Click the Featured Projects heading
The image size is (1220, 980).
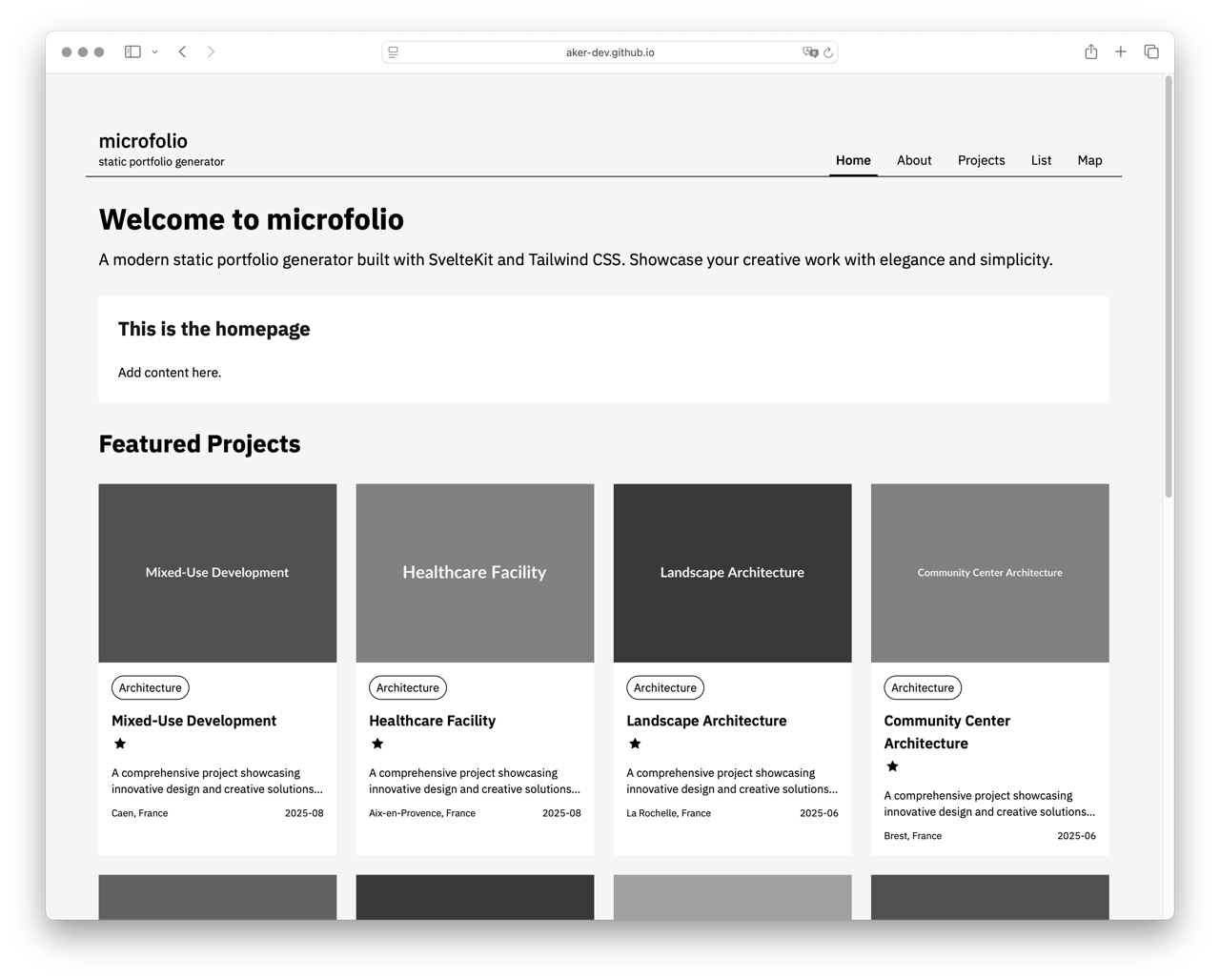coord(199,444)
